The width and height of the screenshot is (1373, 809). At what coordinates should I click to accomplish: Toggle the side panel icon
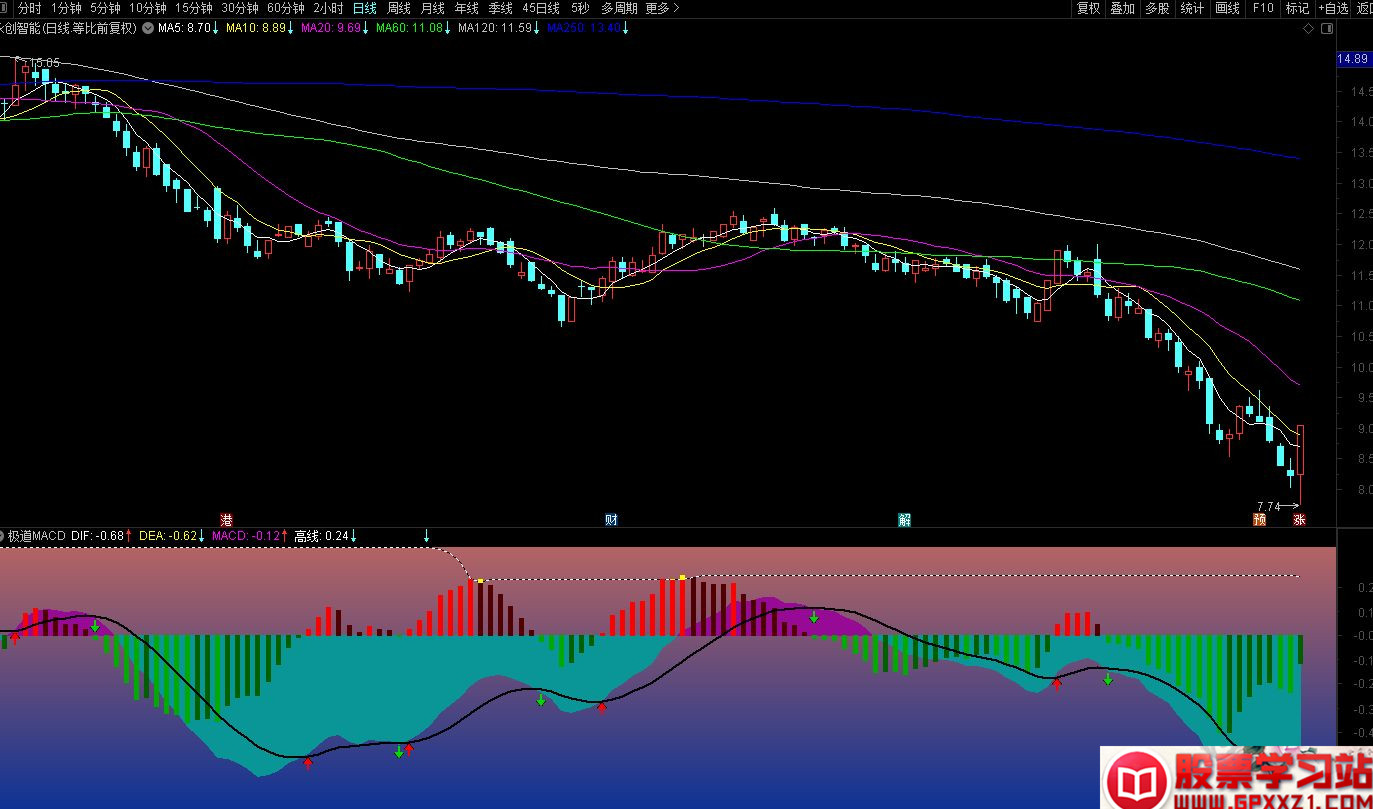1326,29
